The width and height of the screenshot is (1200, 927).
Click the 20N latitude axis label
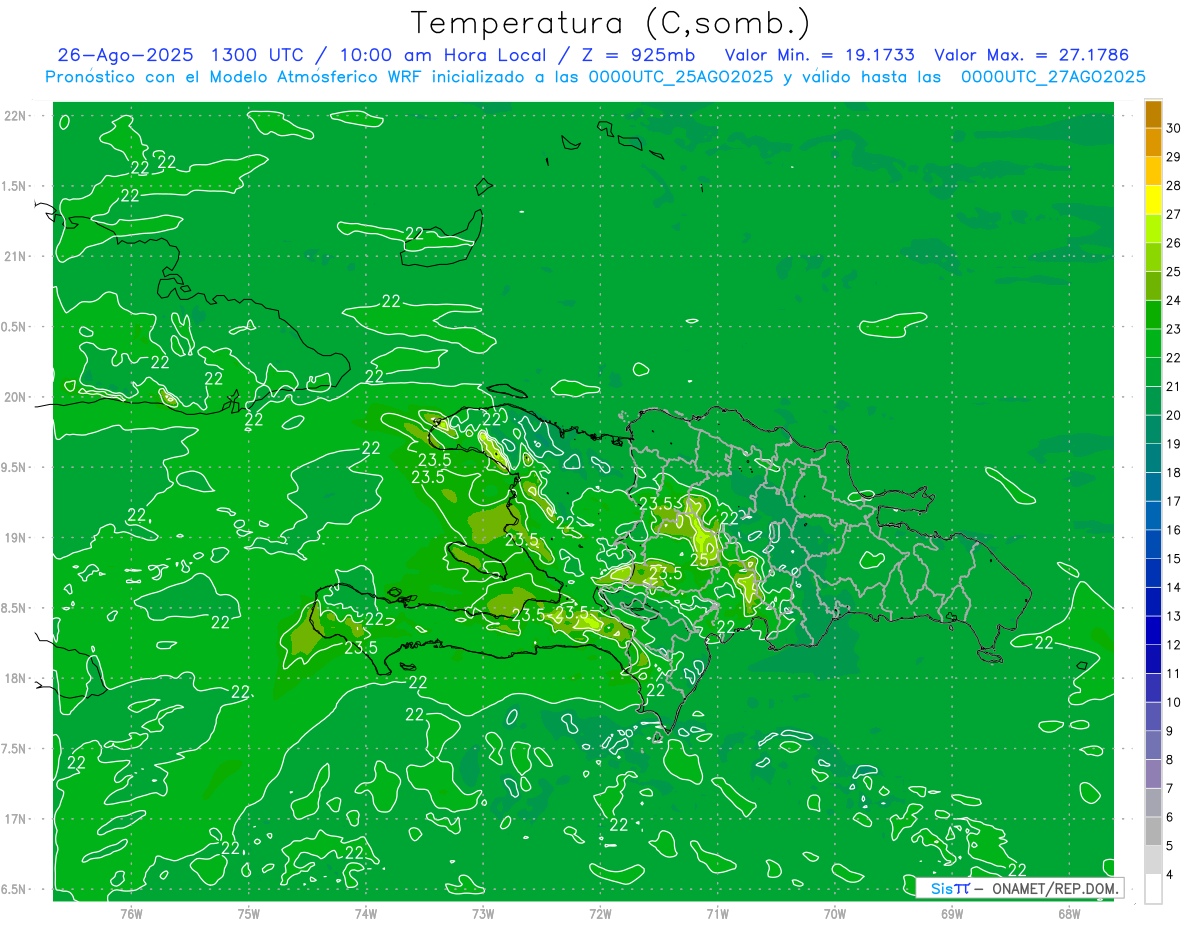15,397
